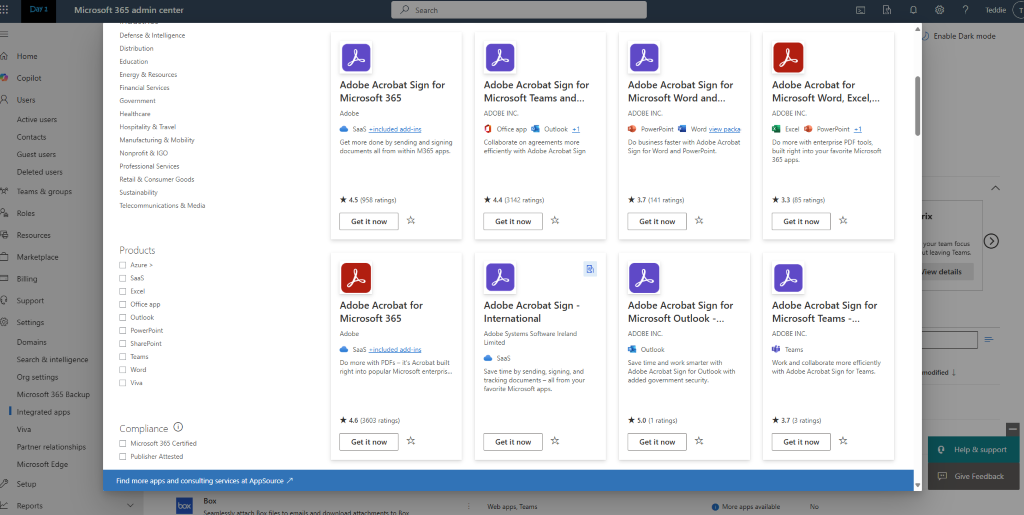Image resolution: width=1024 pixels, height=515 pixels.
Task: Open the notifications bell icon
Action: tap(913, 10)
